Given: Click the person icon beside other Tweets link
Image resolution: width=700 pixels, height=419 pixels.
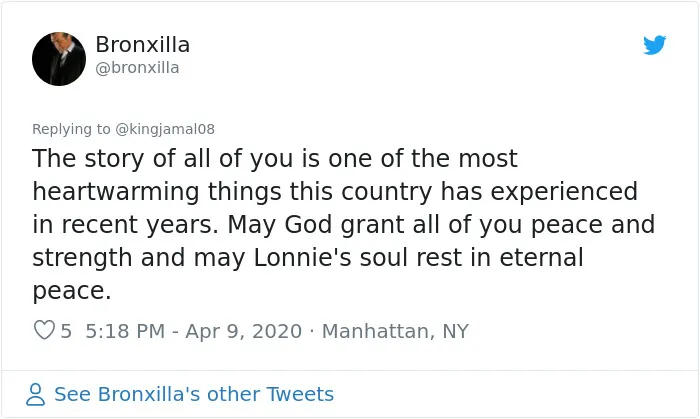Looking at the screenshot, I should click(x=35, y=394).
